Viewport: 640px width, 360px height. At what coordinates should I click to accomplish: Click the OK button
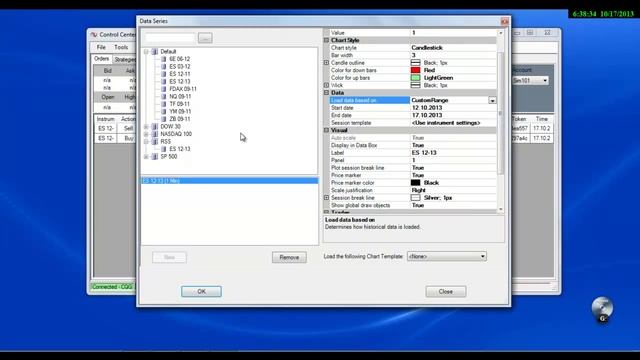[x=201, y=291]
